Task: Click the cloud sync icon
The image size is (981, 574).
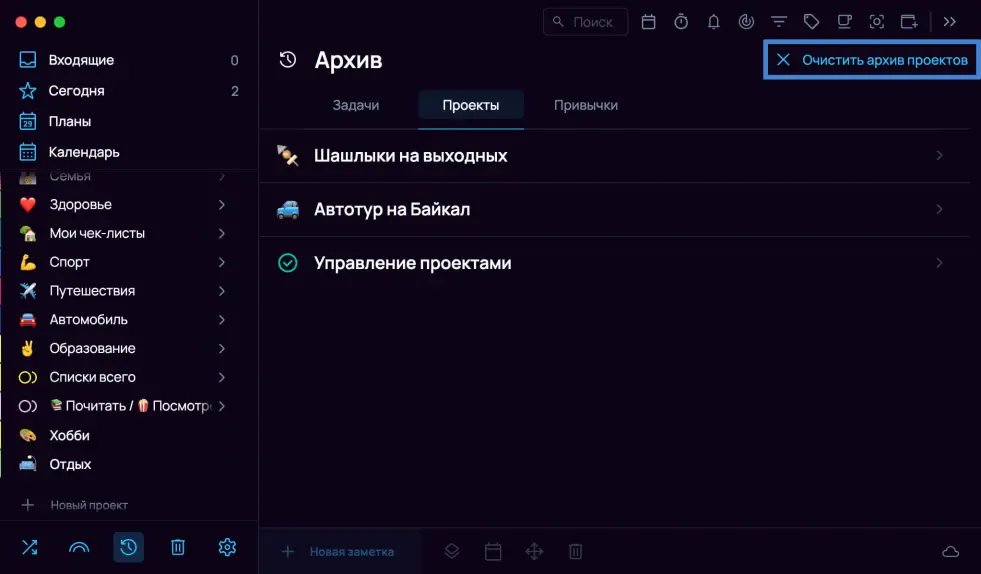Action: (950, 552)
